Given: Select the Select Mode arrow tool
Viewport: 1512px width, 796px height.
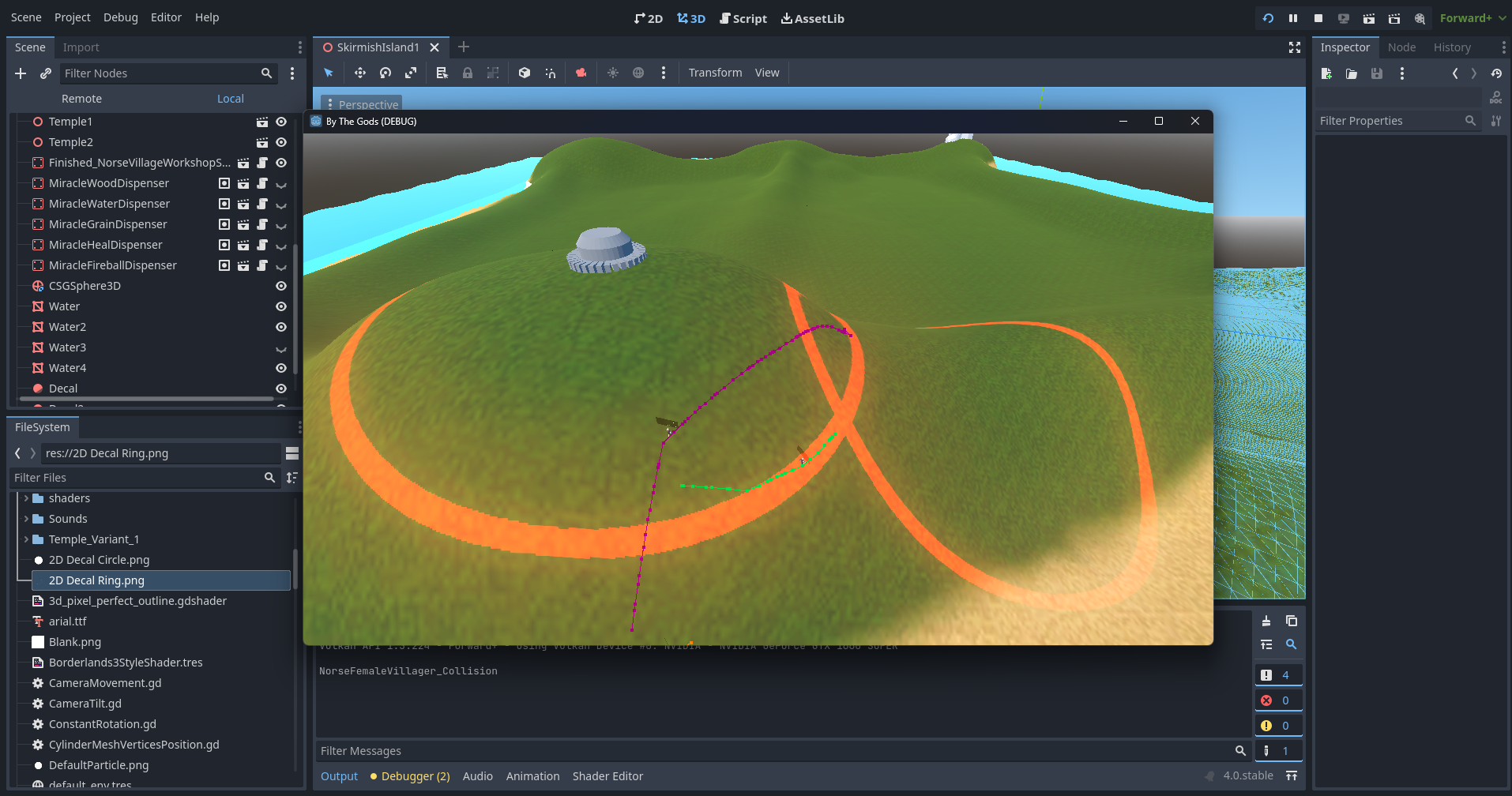Looking at the screenshot, I should point(329,73).
